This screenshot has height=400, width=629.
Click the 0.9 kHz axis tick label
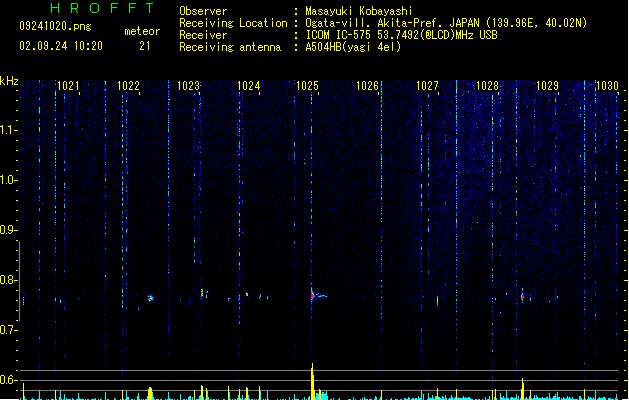click(x=9, y=230)
